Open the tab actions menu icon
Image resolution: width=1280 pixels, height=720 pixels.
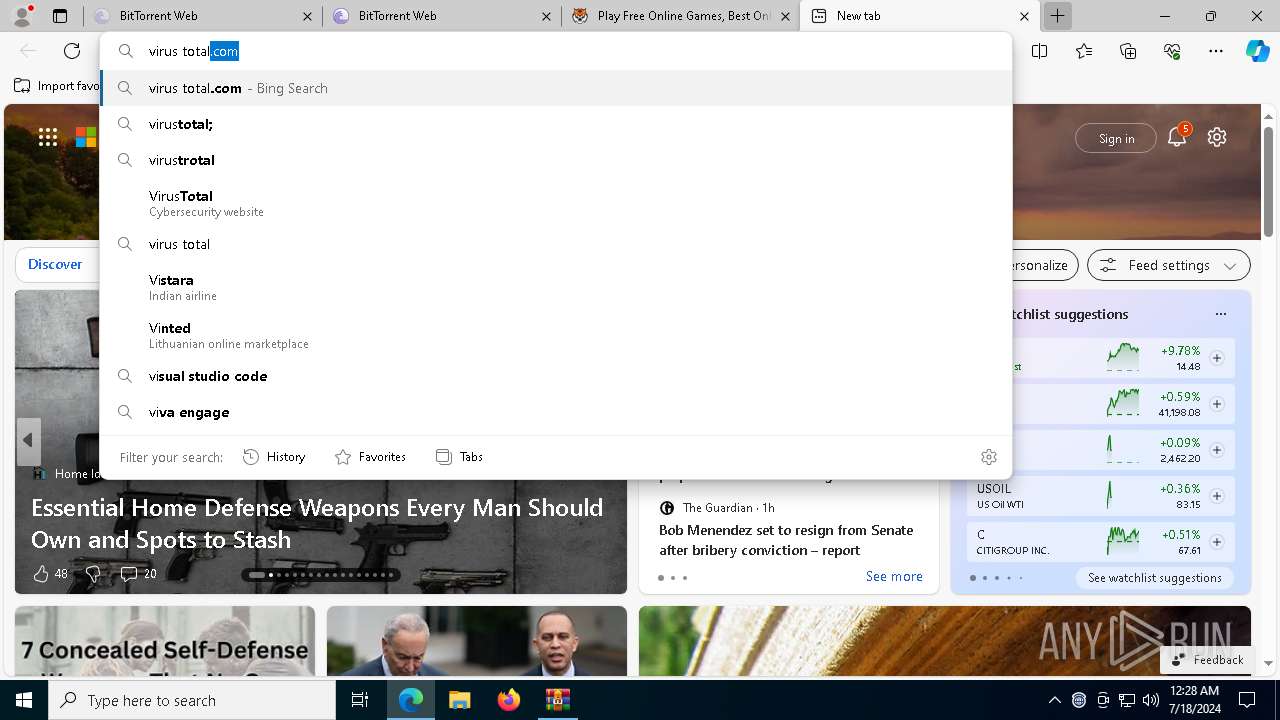[x=60, y=16]
